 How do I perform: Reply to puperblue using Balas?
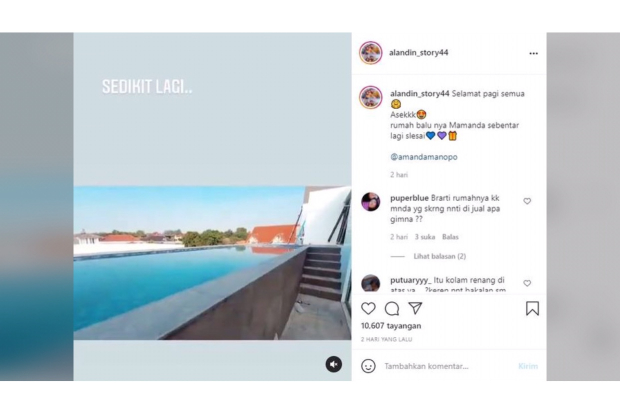pyautogui.click(x=450, y=237)
